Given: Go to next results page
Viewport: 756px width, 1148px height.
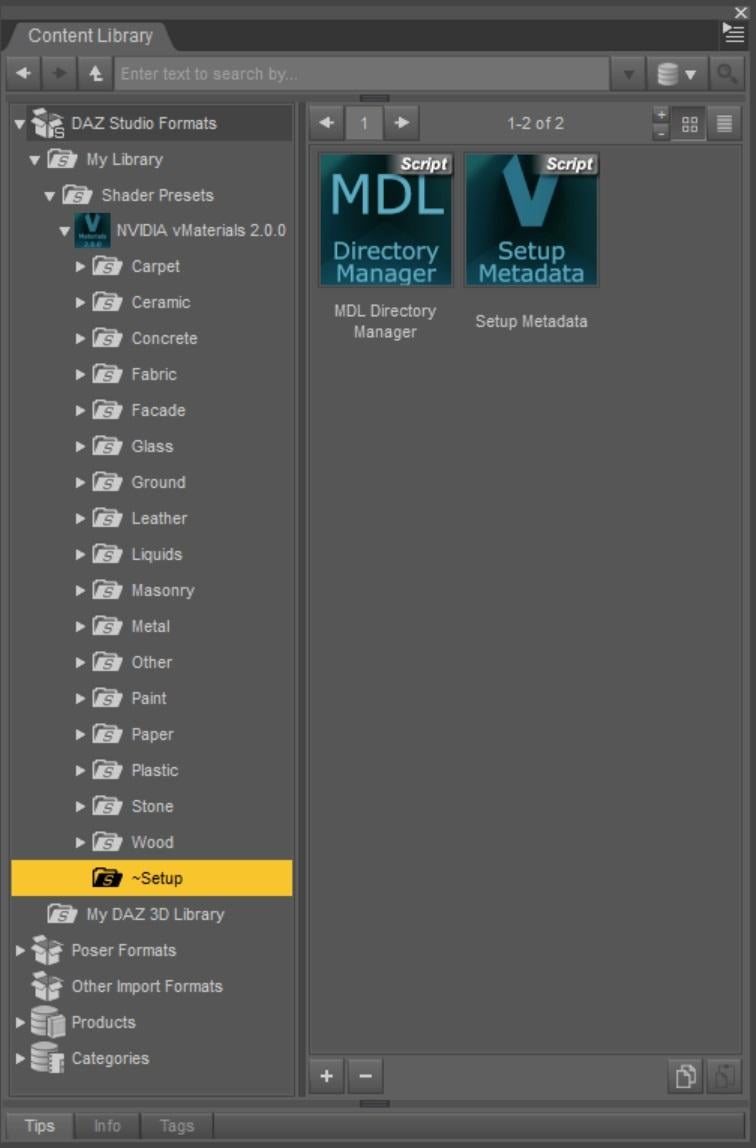Looking at the screenshot, I should tap(402, 122).
